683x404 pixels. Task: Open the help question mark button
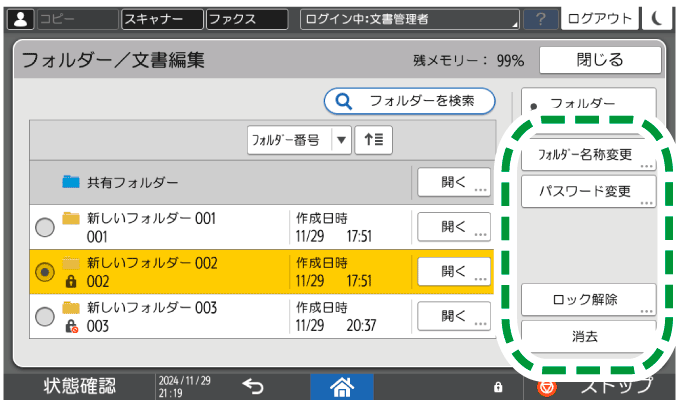[541, 19]
